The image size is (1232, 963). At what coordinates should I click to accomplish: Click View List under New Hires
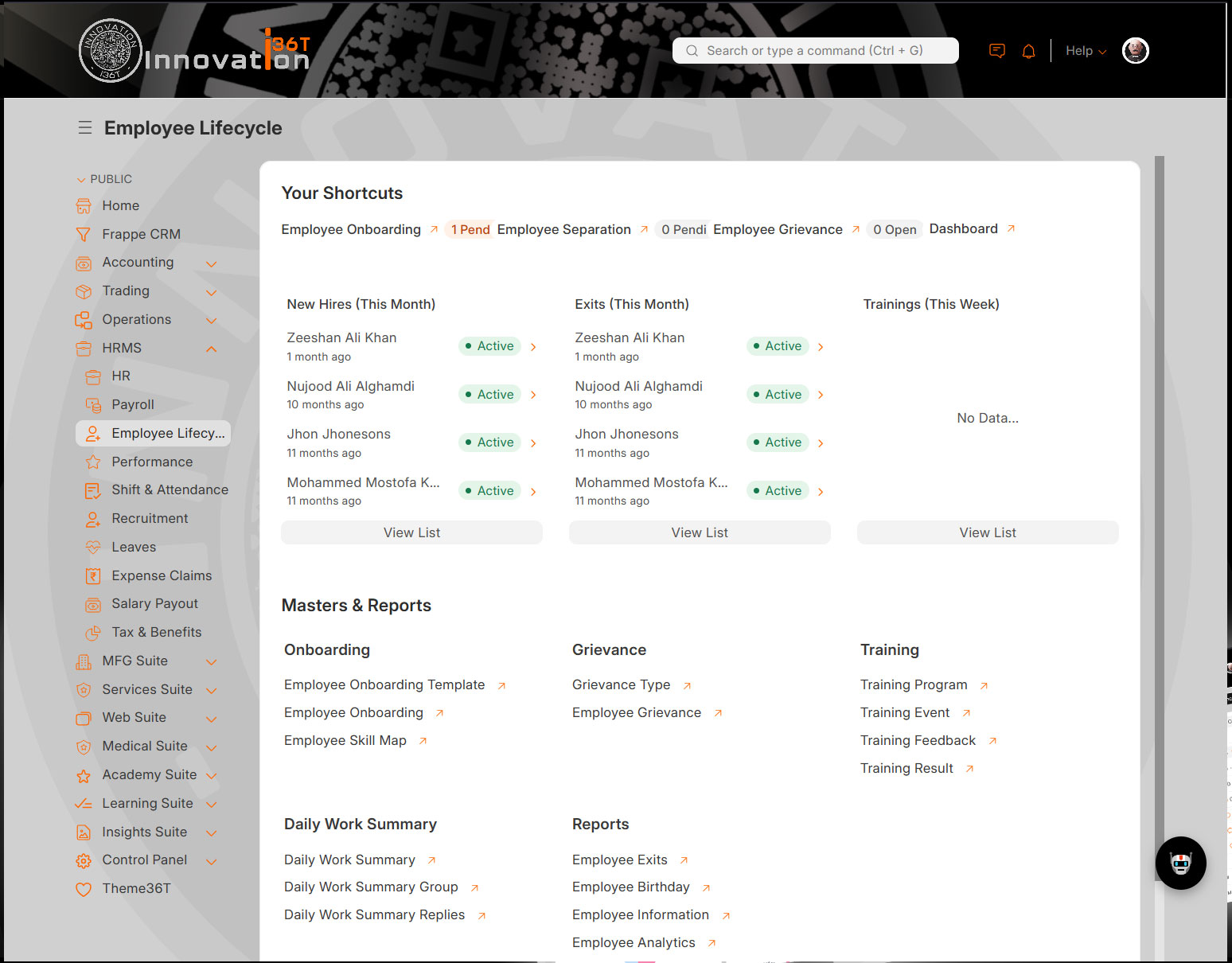pos(411,532)
